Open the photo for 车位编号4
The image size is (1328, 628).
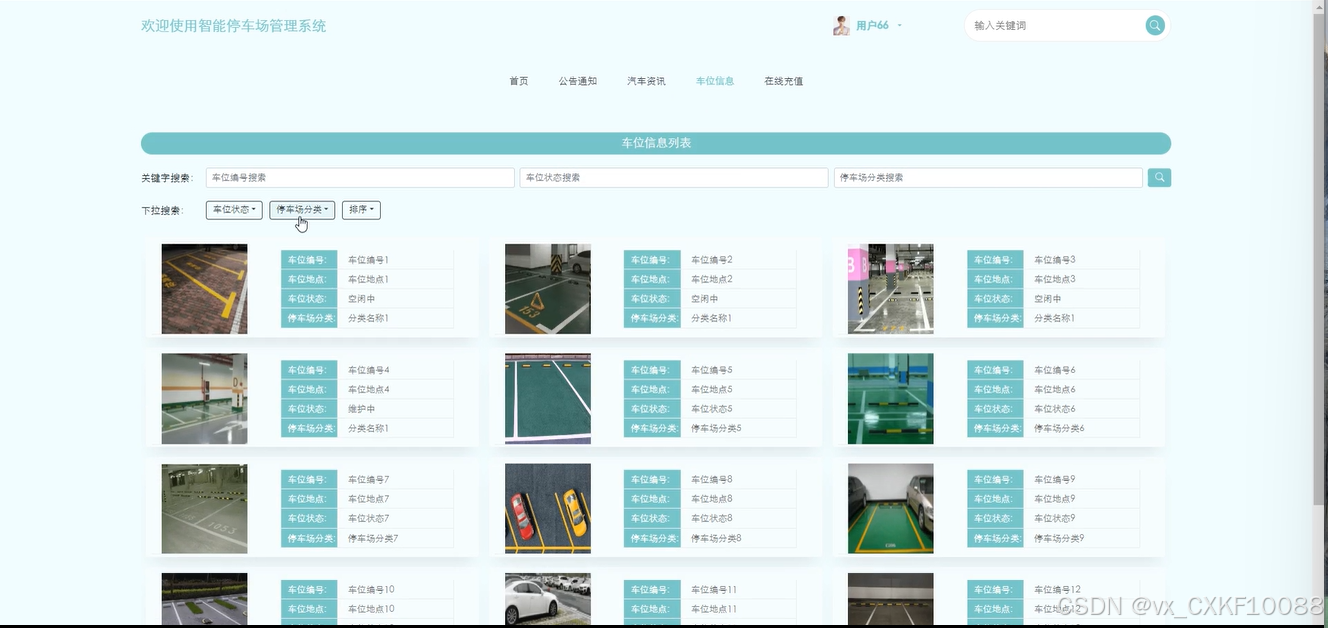point(204,399)
